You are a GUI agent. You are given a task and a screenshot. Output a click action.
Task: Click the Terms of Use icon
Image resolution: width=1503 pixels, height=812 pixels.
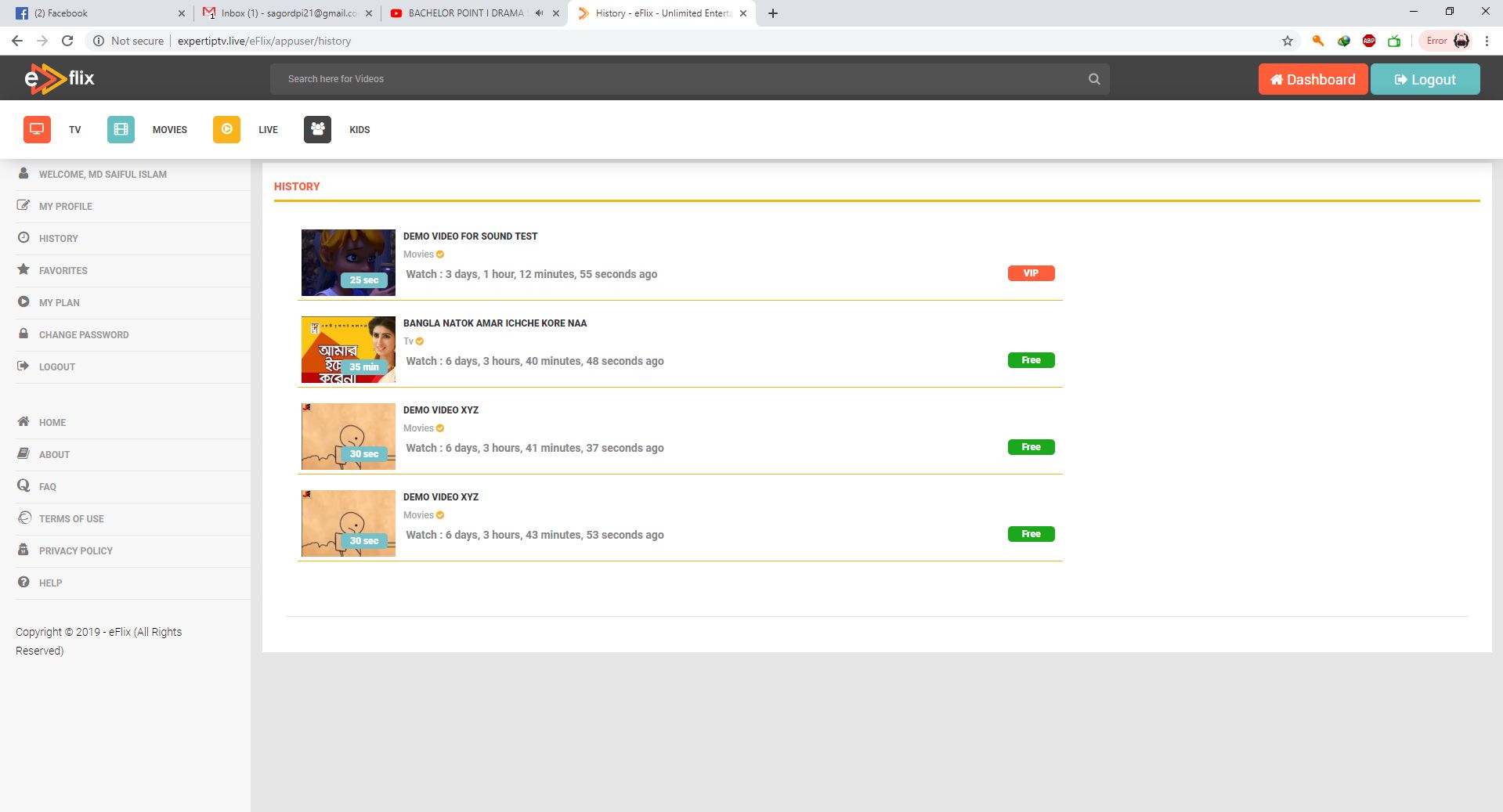(x=24, y=518)
